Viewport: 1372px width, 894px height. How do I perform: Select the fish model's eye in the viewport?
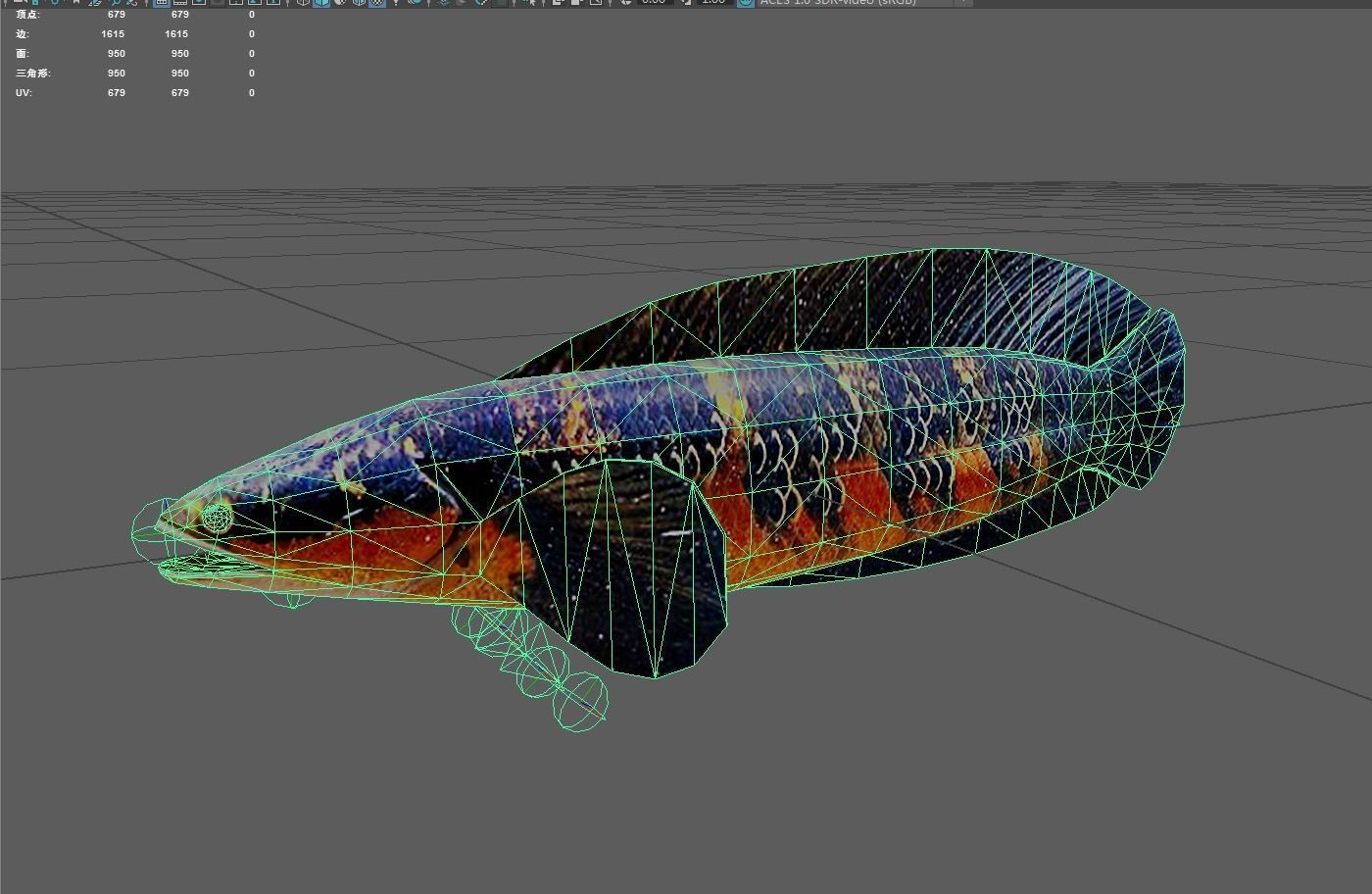tap(218, 518)
